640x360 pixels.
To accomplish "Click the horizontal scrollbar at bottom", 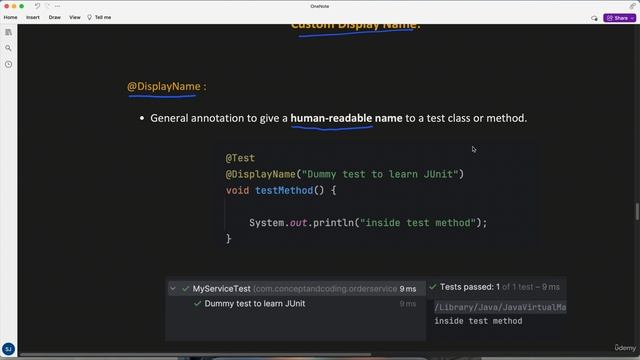I will [x=196, y=354].
